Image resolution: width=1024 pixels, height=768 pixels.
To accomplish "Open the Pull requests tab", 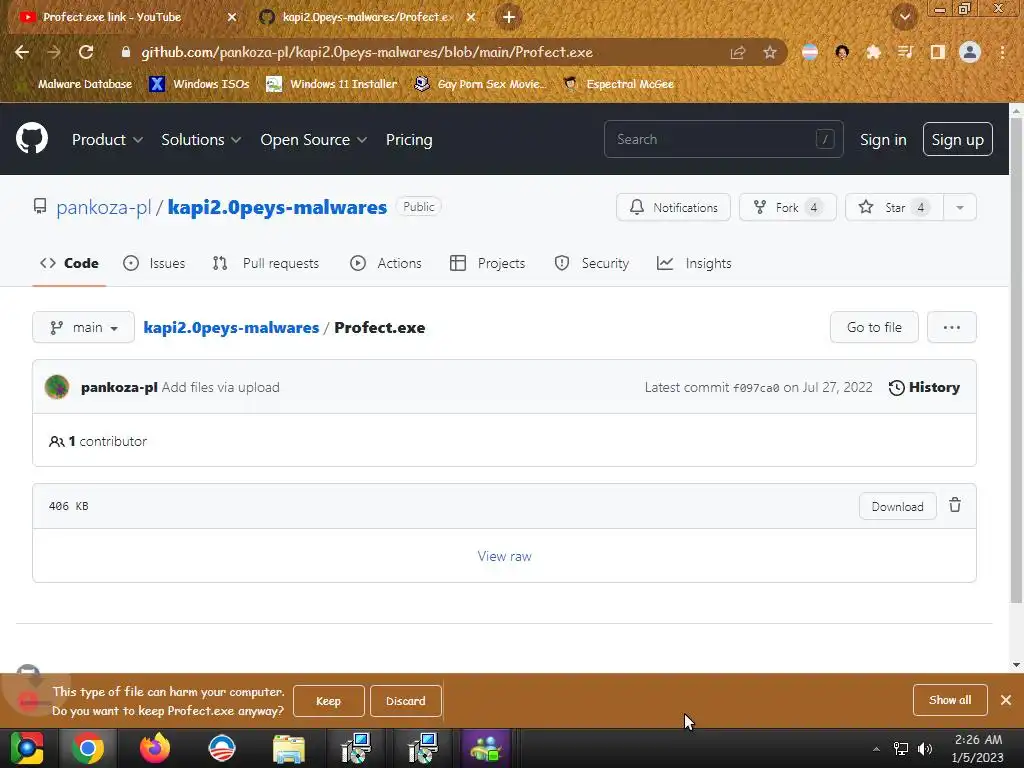I will (266, 263).
